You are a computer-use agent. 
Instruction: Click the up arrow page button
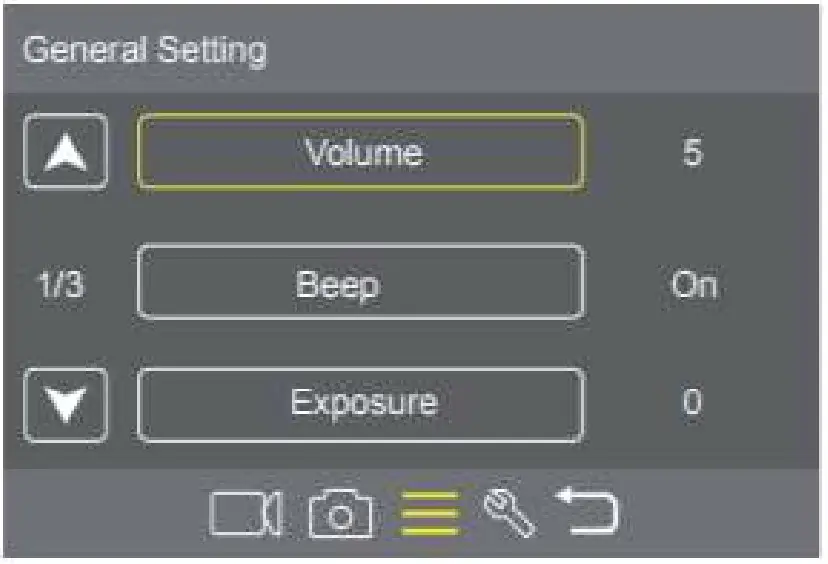[66, 152]
